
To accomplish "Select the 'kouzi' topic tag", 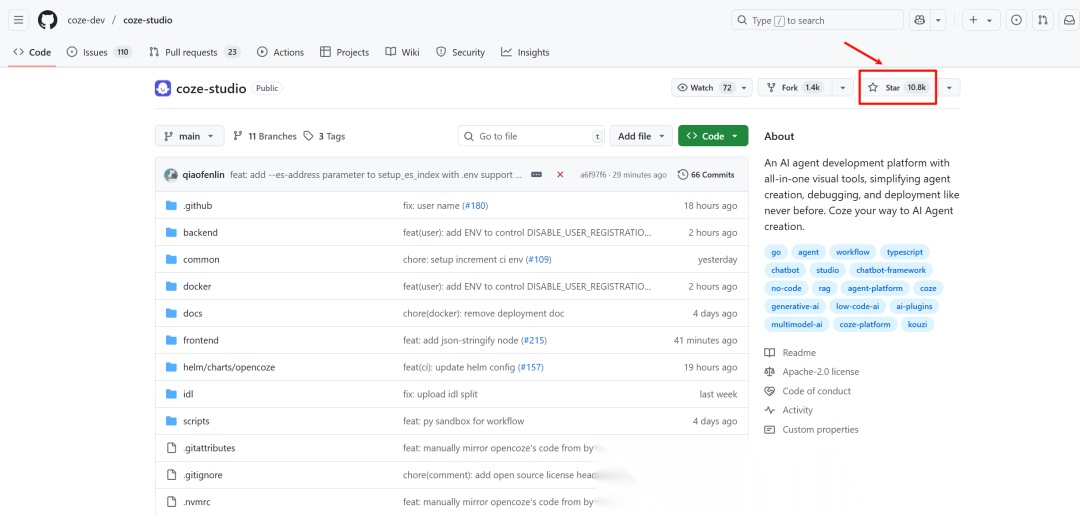I will coord(917,324).
